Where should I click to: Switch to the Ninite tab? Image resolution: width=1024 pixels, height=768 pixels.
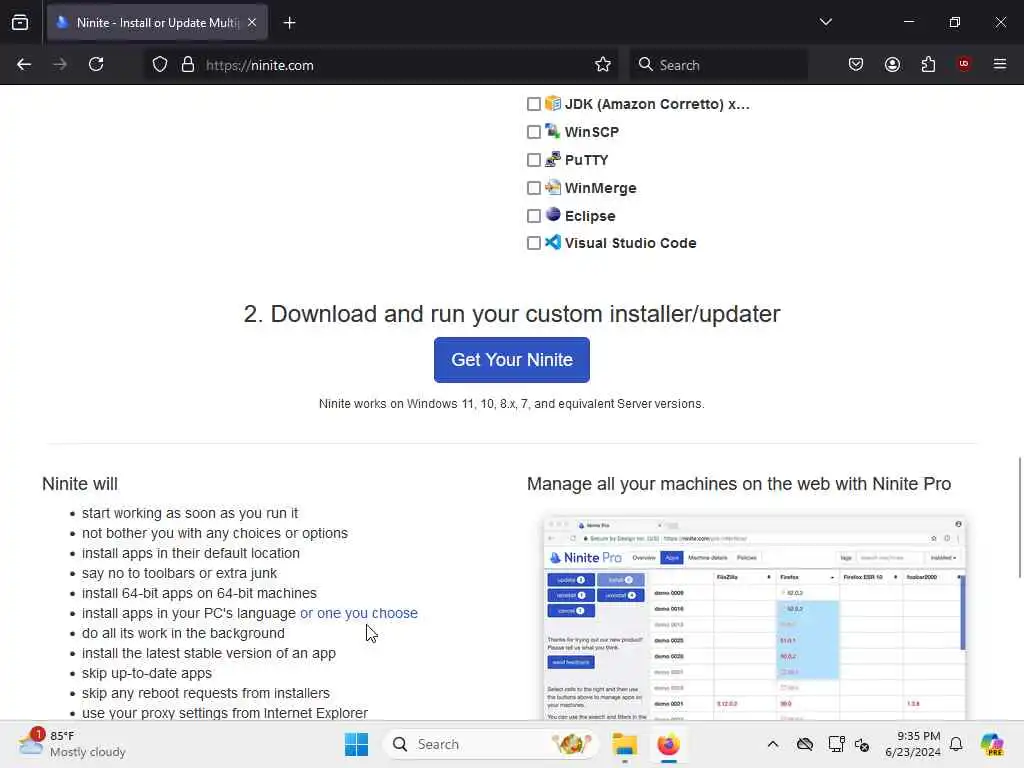(157, 23)
